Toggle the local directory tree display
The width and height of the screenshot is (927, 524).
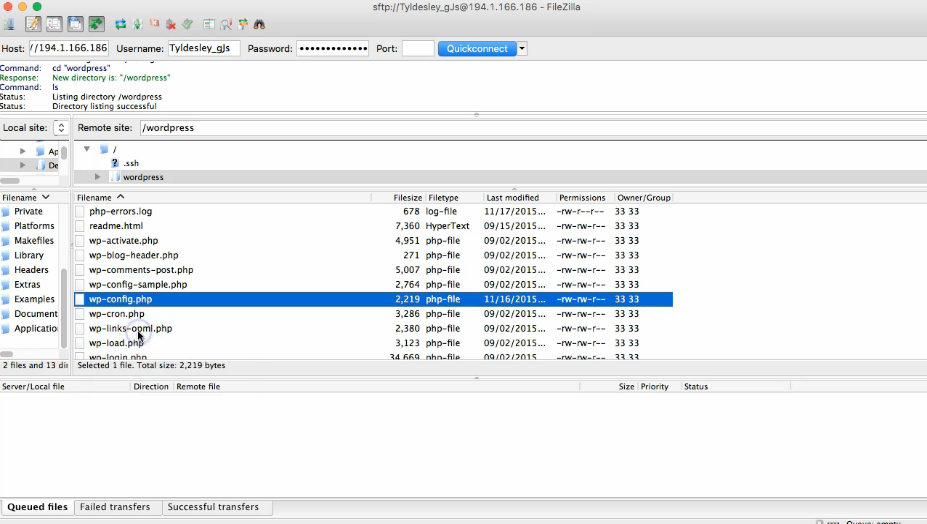(54, 24)
